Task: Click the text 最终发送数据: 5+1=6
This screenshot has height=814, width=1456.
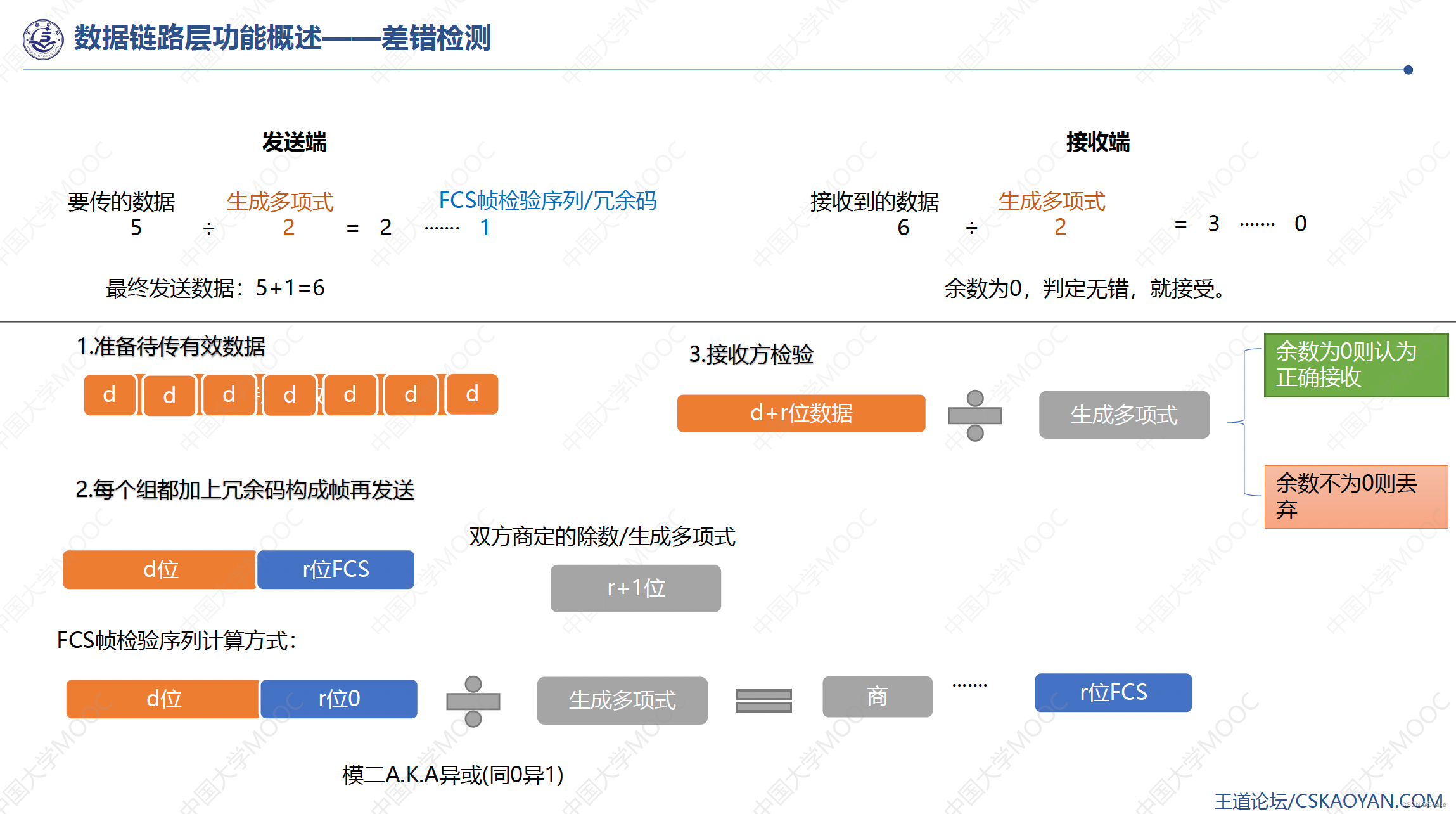Action: pos(215,288)
